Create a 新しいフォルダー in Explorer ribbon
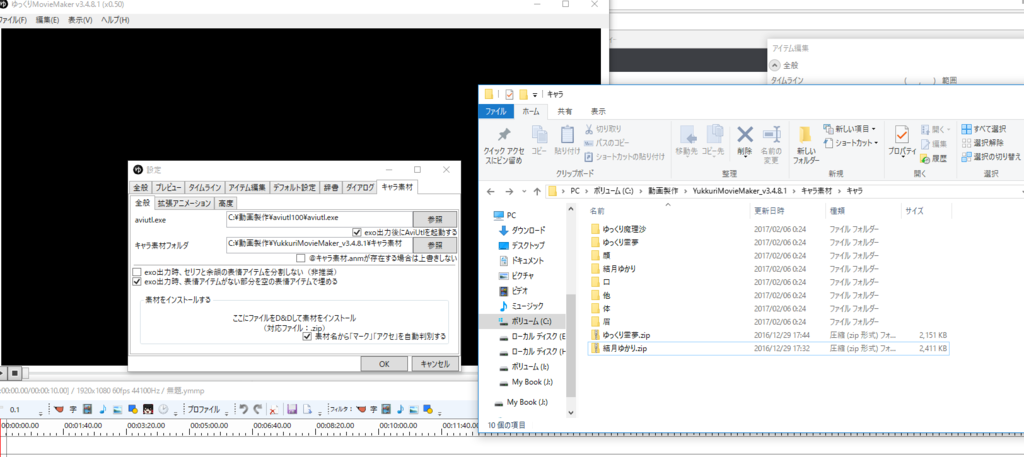1024x457 pixels. tap(806, 145)
